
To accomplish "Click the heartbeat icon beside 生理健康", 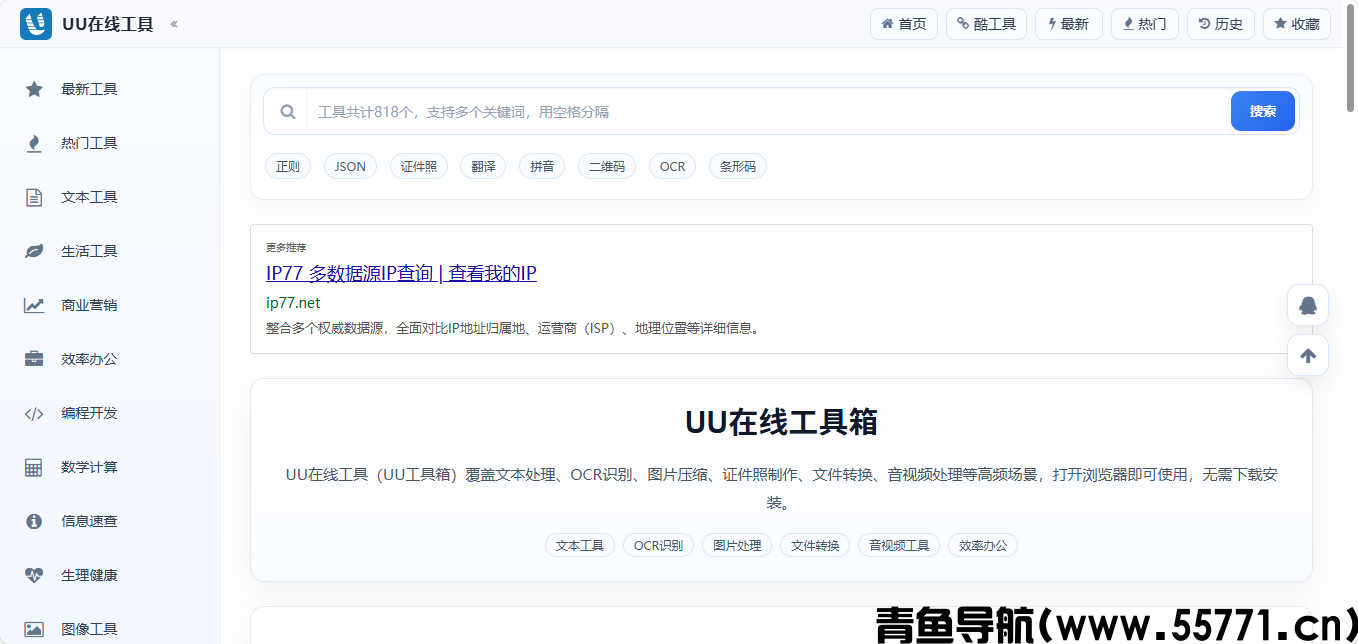I will coord(34,575).
